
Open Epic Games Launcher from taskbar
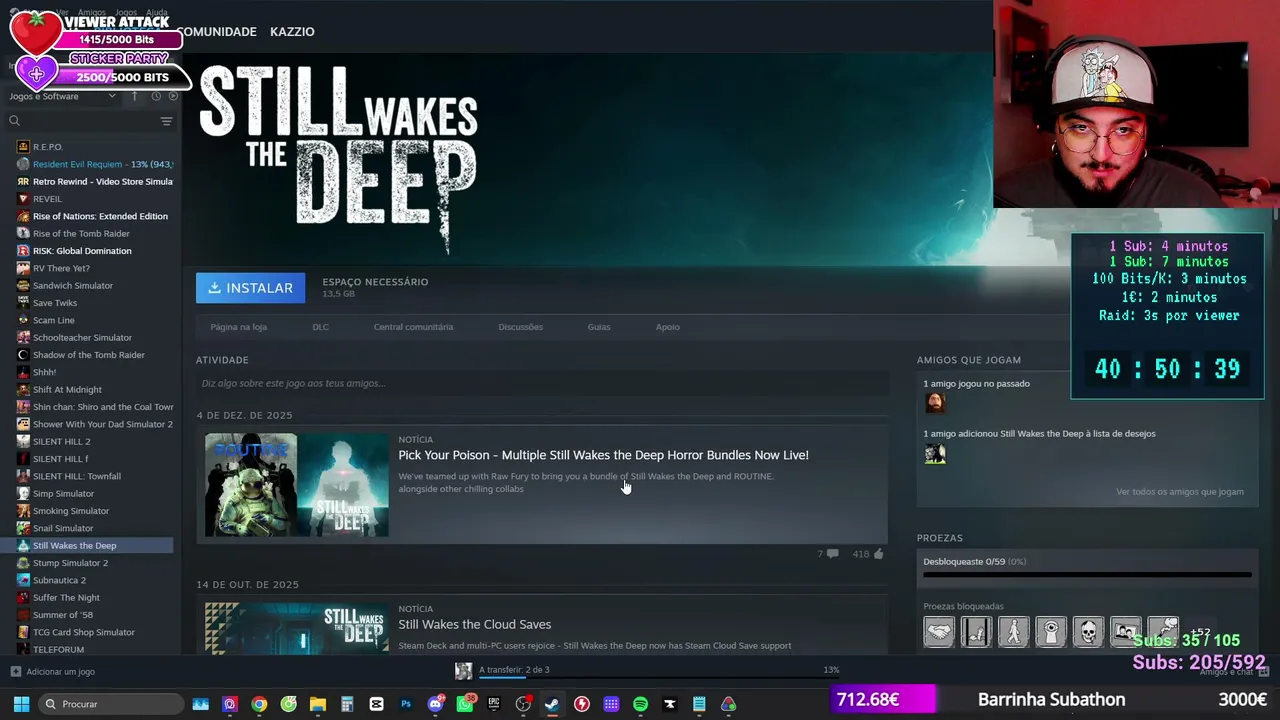coord(494,704)
